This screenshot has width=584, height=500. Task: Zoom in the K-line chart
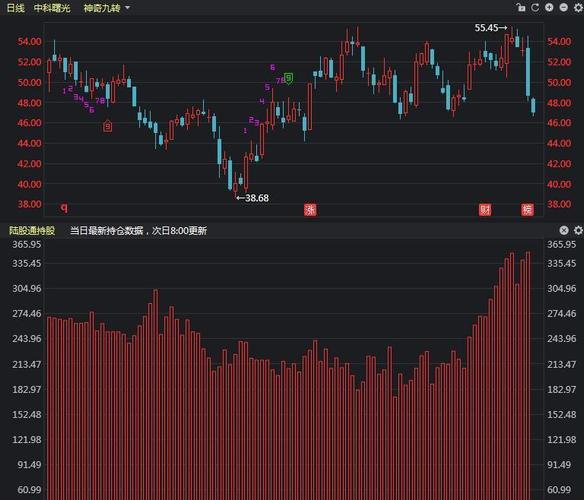549,7
